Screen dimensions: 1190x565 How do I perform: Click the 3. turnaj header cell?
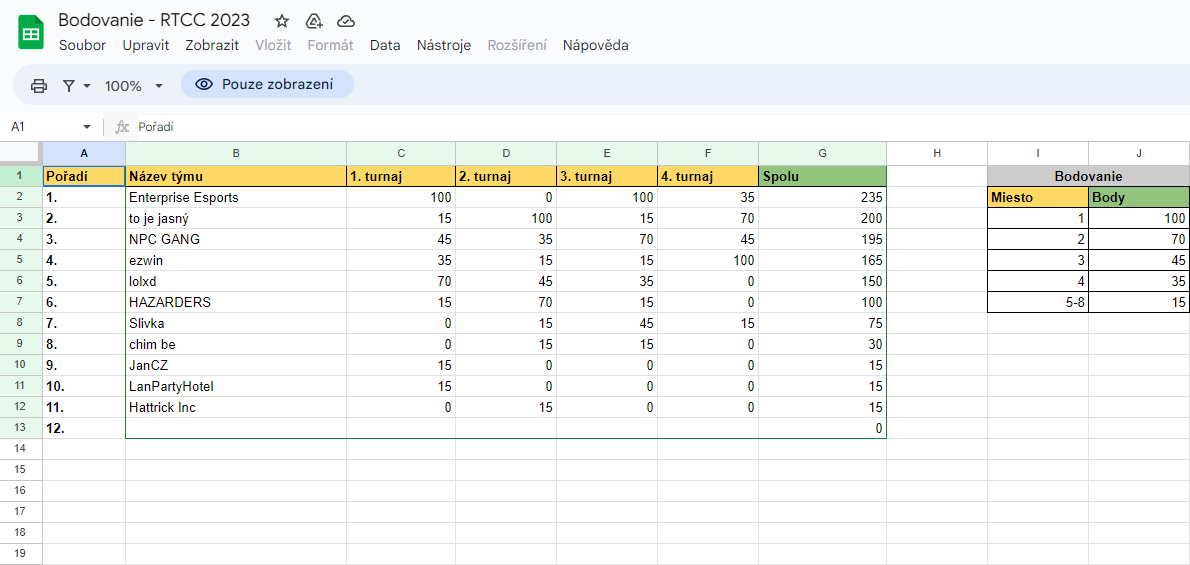tap(607, 176)
